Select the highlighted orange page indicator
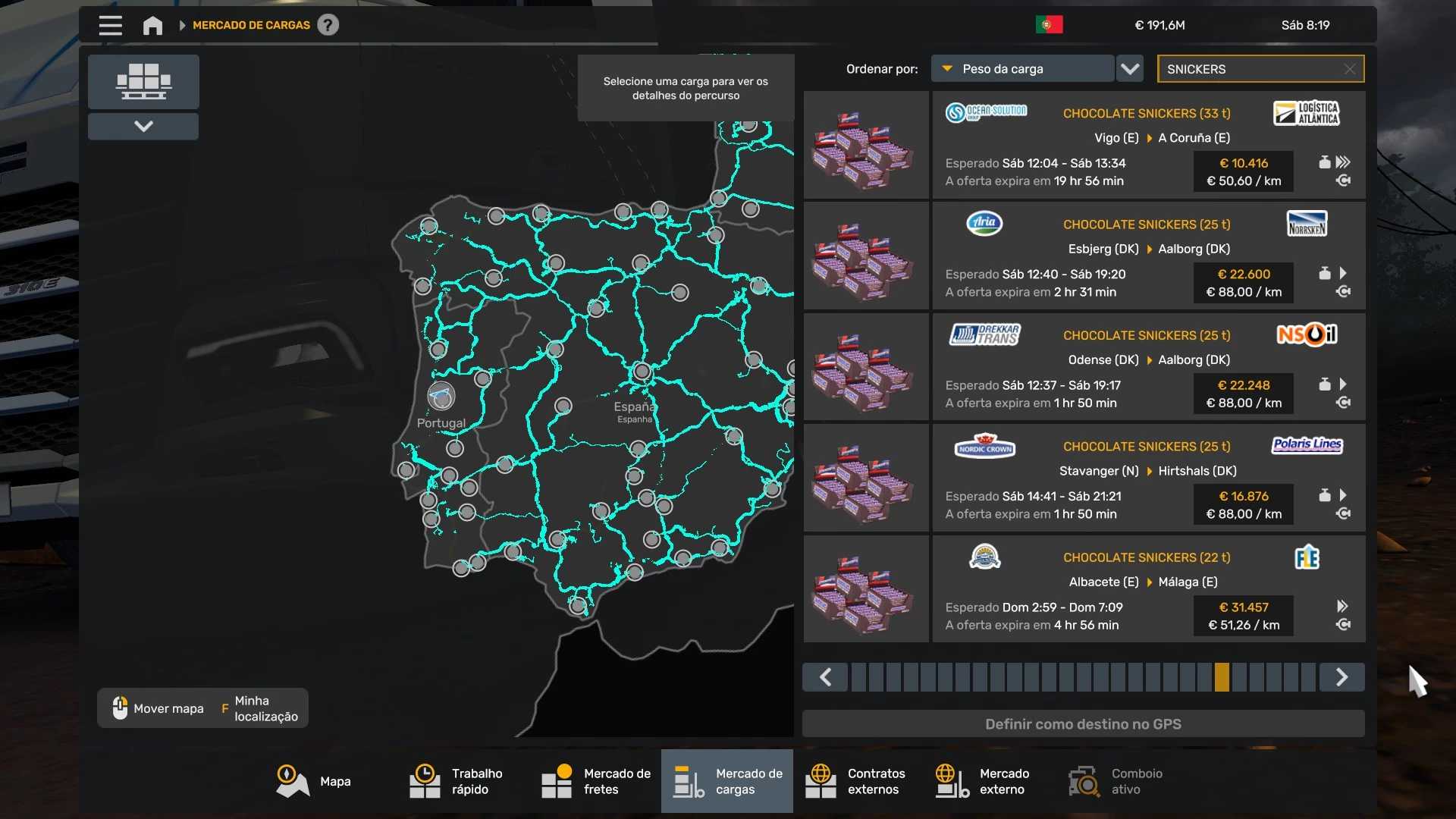The height and width of the screenshot is (819, 1456). coord(1222,677)
